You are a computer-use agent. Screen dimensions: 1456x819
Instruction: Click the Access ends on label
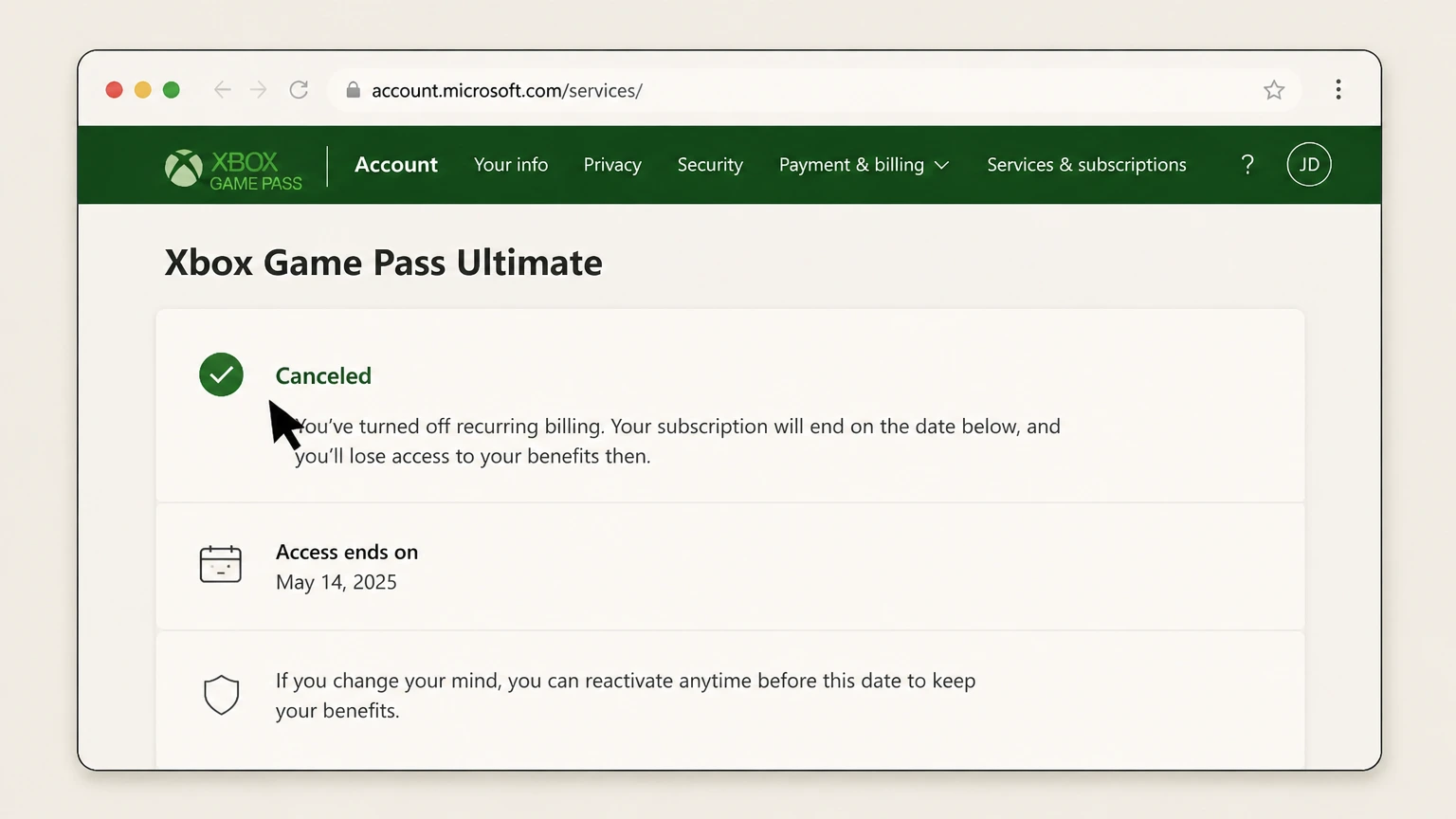[347, 552]
